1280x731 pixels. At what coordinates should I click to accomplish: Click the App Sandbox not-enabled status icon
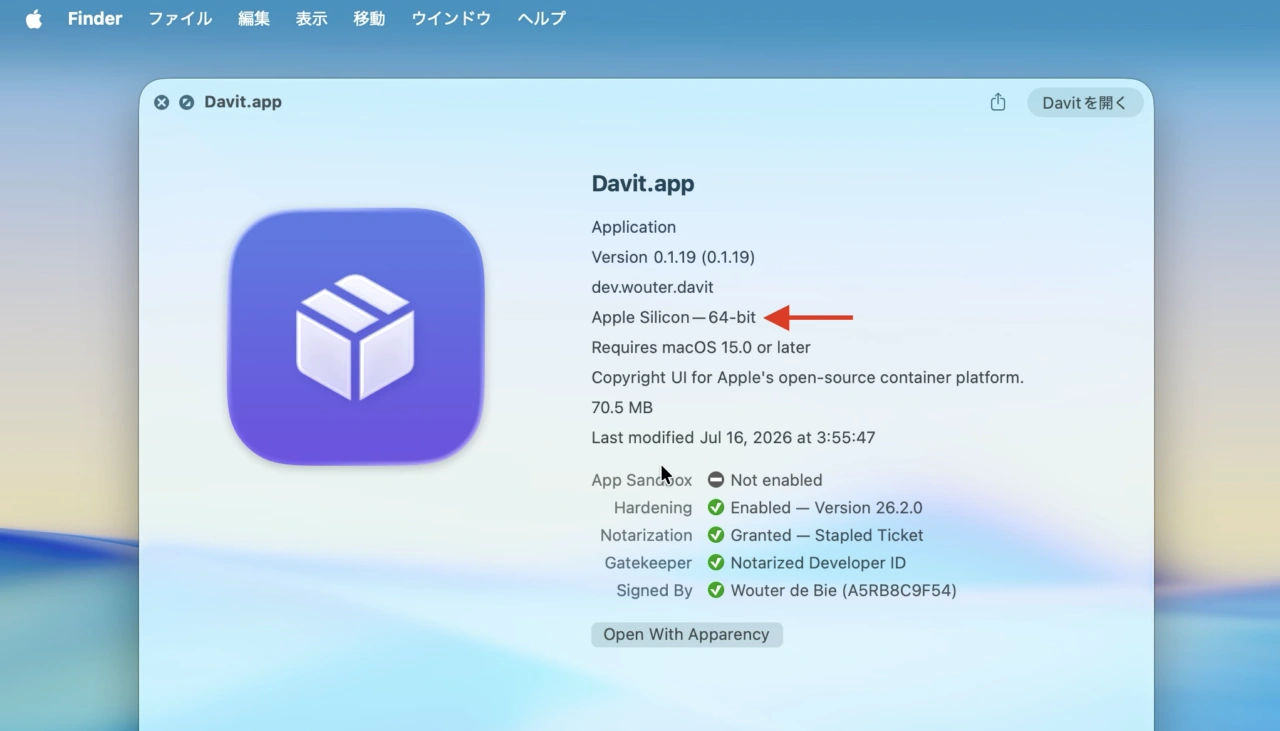point(716,480)
